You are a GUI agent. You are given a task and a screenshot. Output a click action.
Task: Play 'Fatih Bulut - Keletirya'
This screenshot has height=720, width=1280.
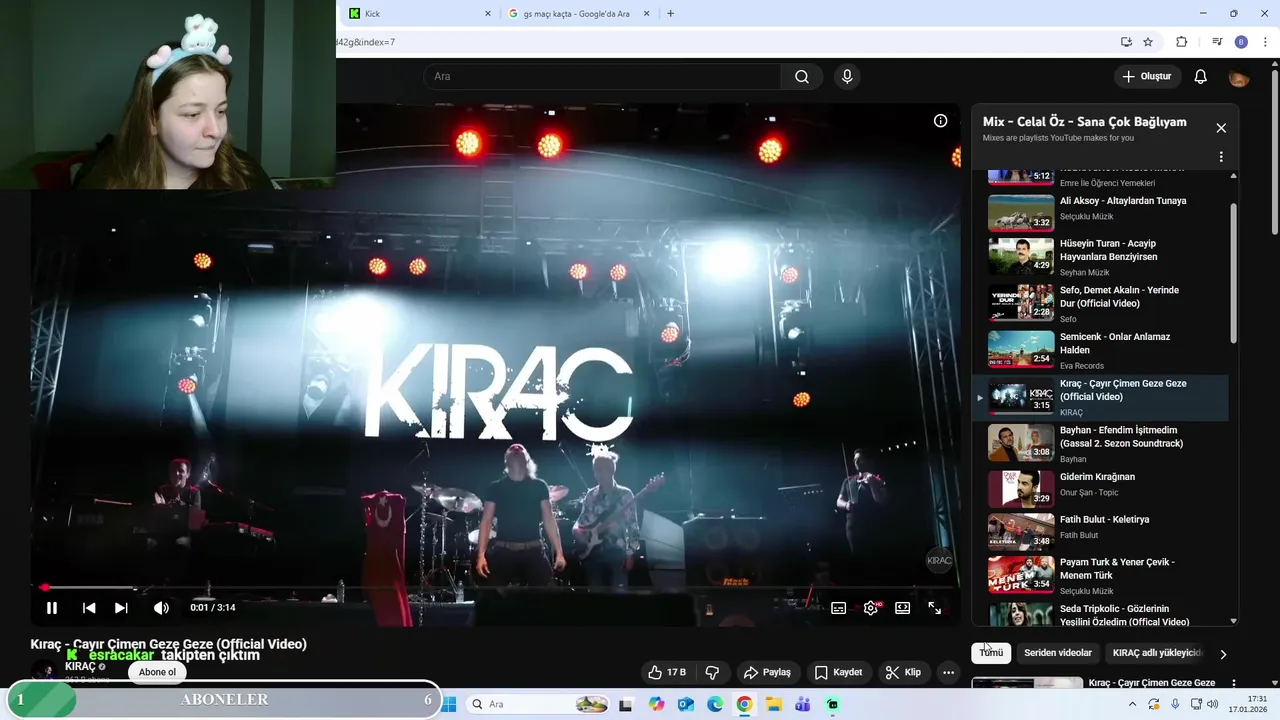(1100, 532)
